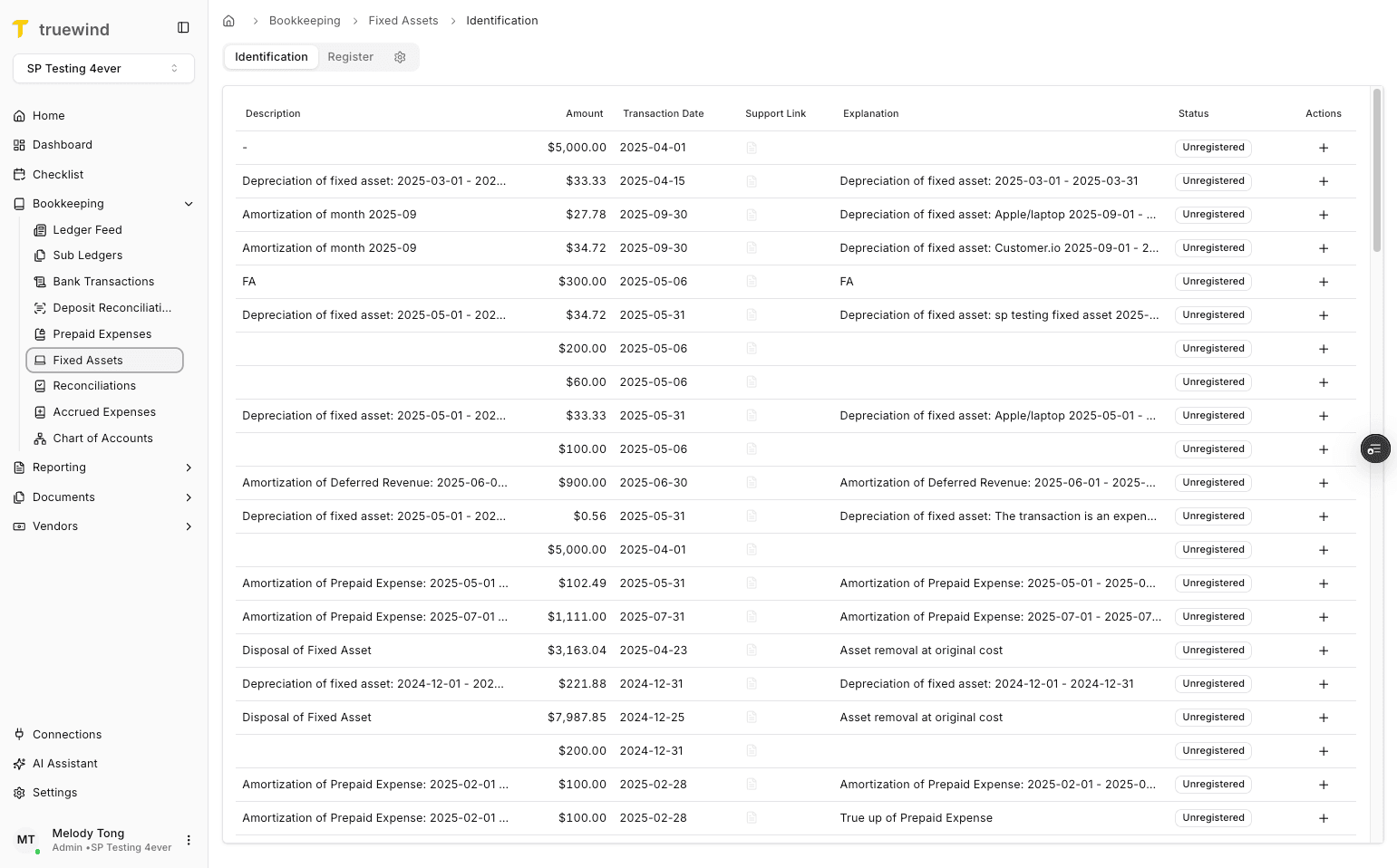Open the AI Assistant from the sidebar
Image resolution: width=1397 pixels, height=868 pixels.
point(64,763)
